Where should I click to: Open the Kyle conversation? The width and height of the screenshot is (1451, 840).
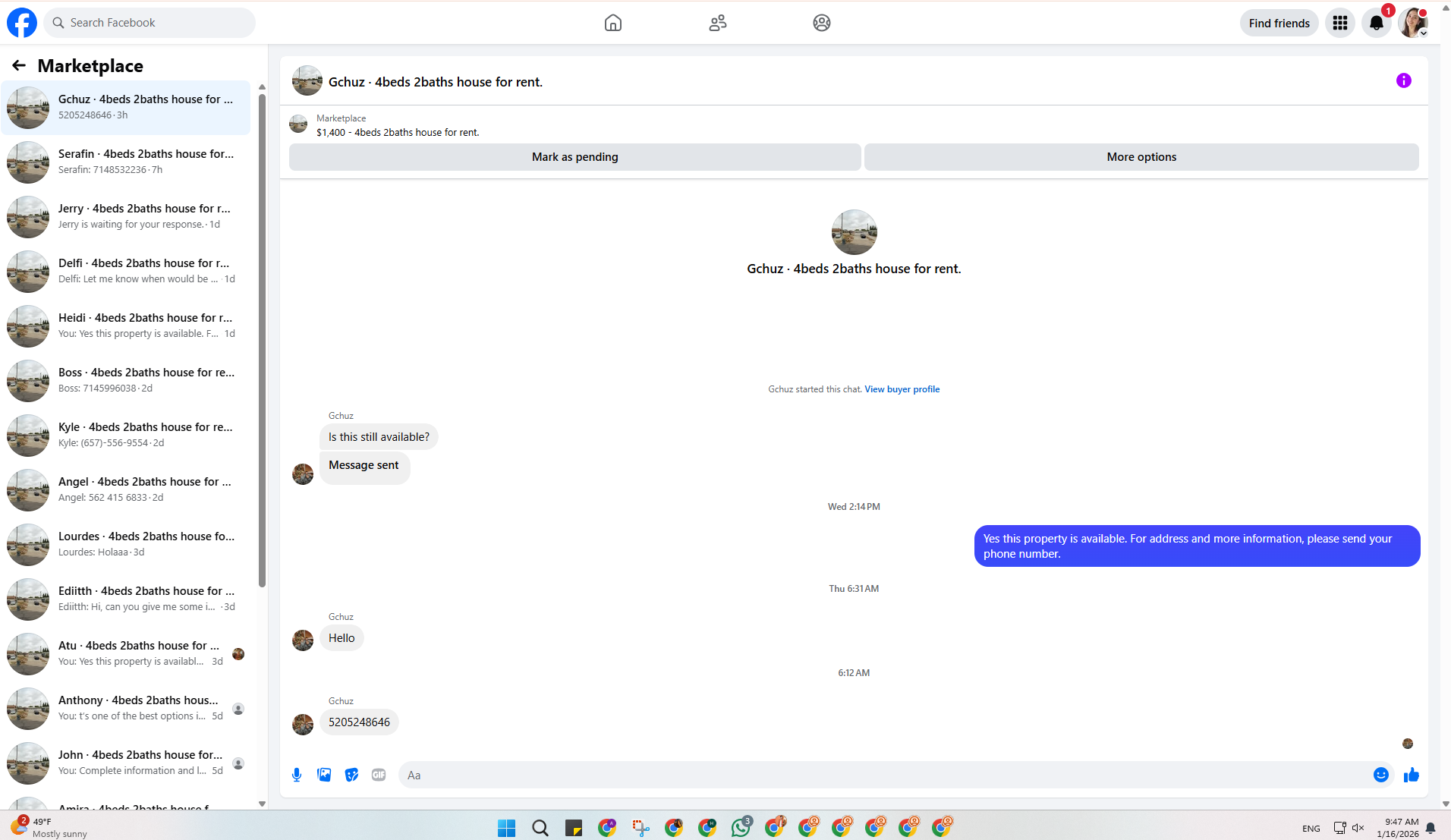126,436
